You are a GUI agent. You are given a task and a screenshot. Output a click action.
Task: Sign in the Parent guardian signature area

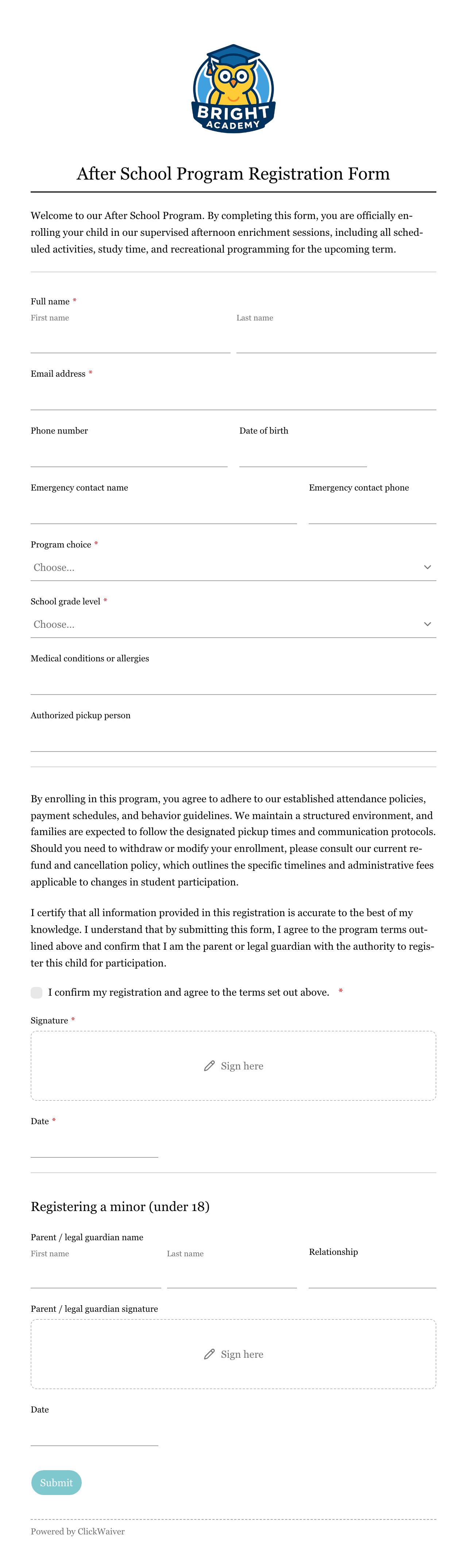tap(233, 1354)
